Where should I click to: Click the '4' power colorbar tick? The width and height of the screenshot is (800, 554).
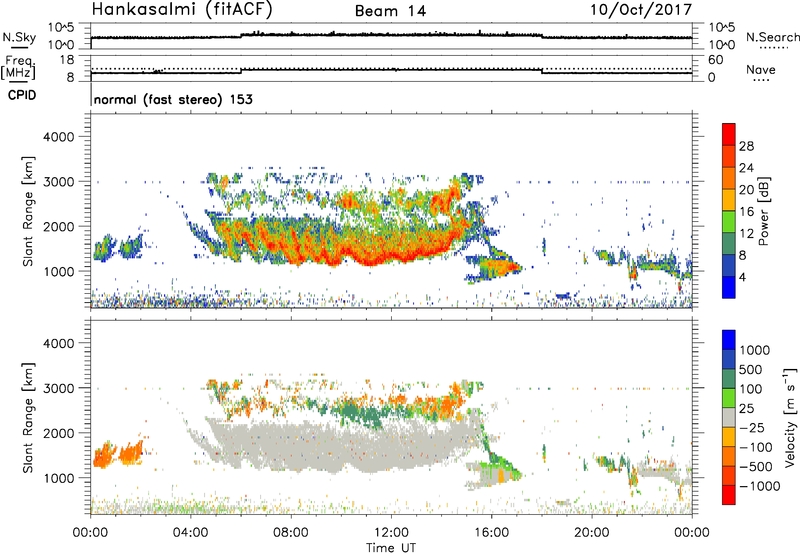click(742, 277)
